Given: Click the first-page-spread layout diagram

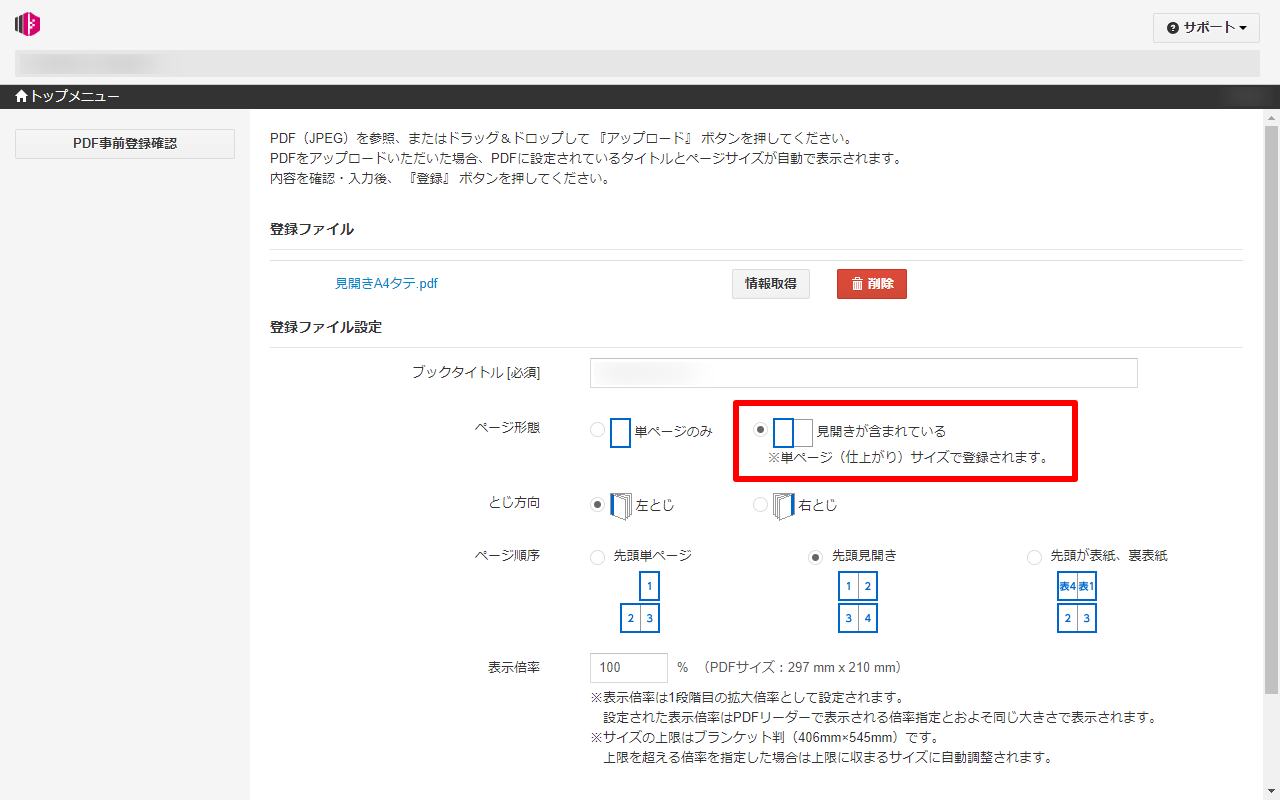Looking at the screenshot, I should 857,602.
